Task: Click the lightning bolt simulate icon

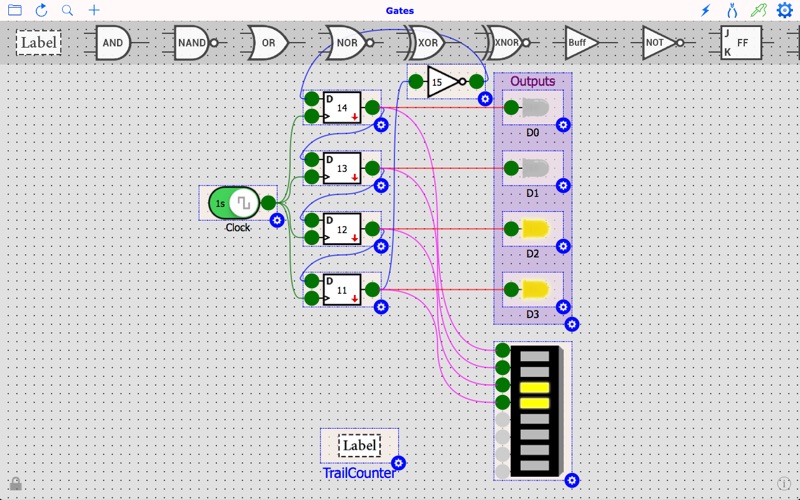Action: click(x=706, y=10)
